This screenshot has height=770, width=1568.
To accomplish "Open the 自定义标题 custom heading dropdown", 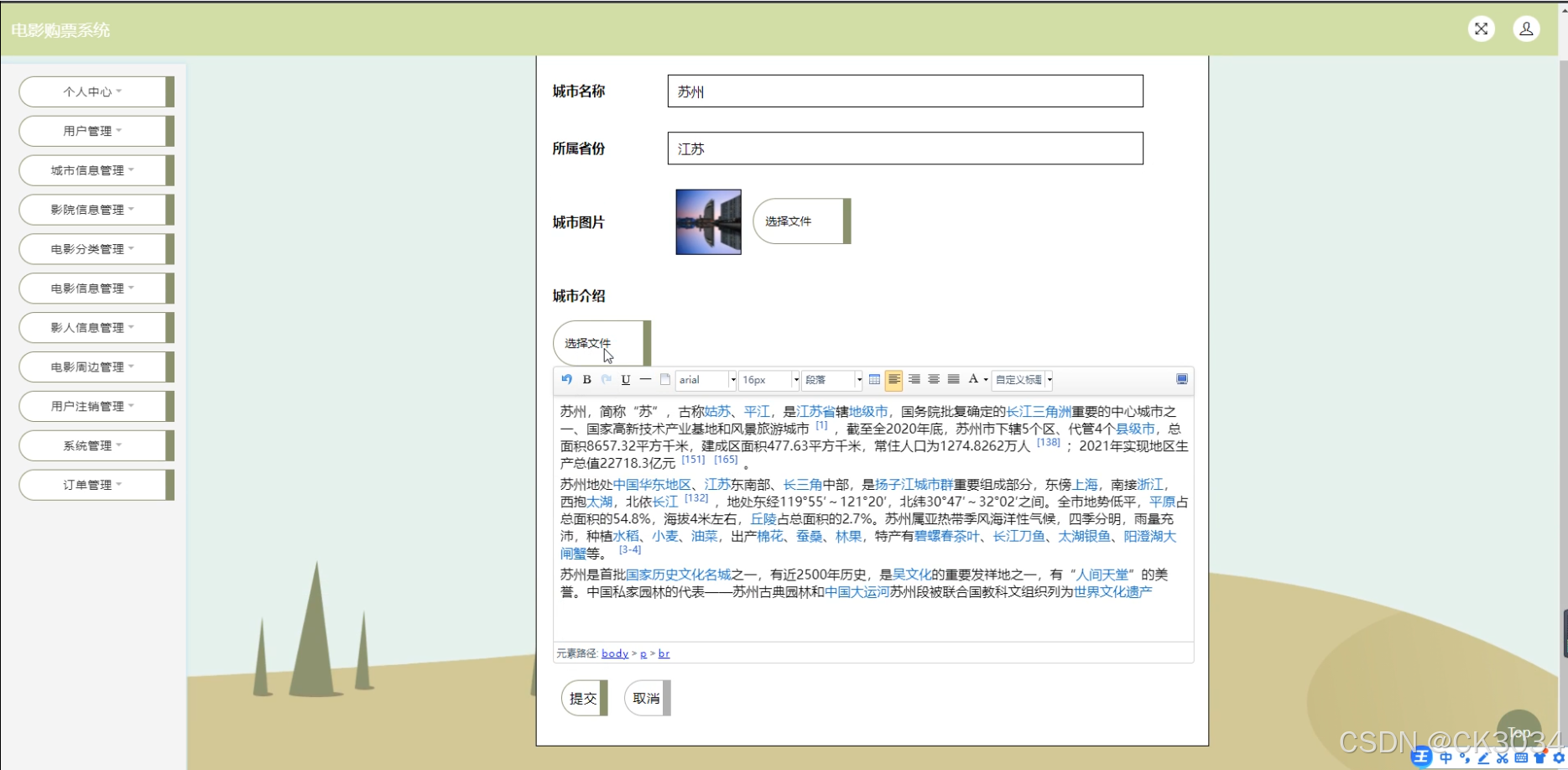I will coord(1023,380).
